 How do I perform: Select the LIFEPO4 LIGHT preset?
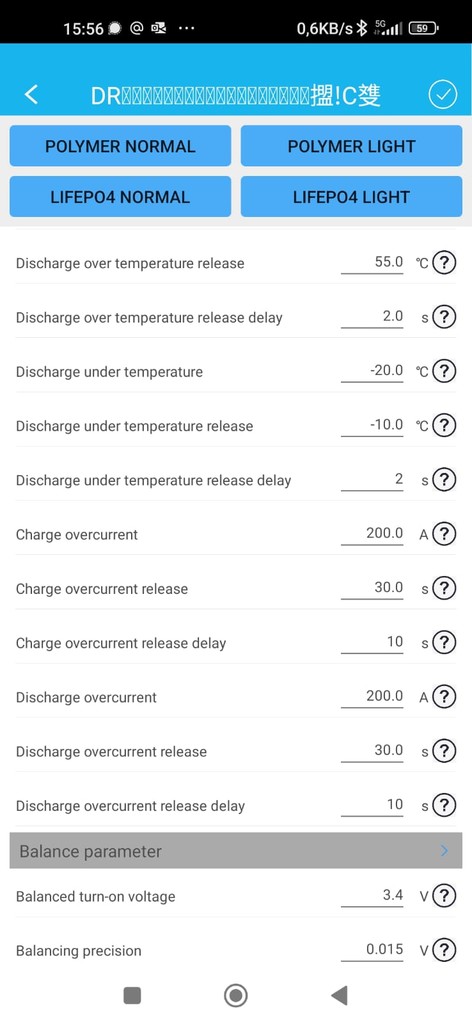pos(351,197)
